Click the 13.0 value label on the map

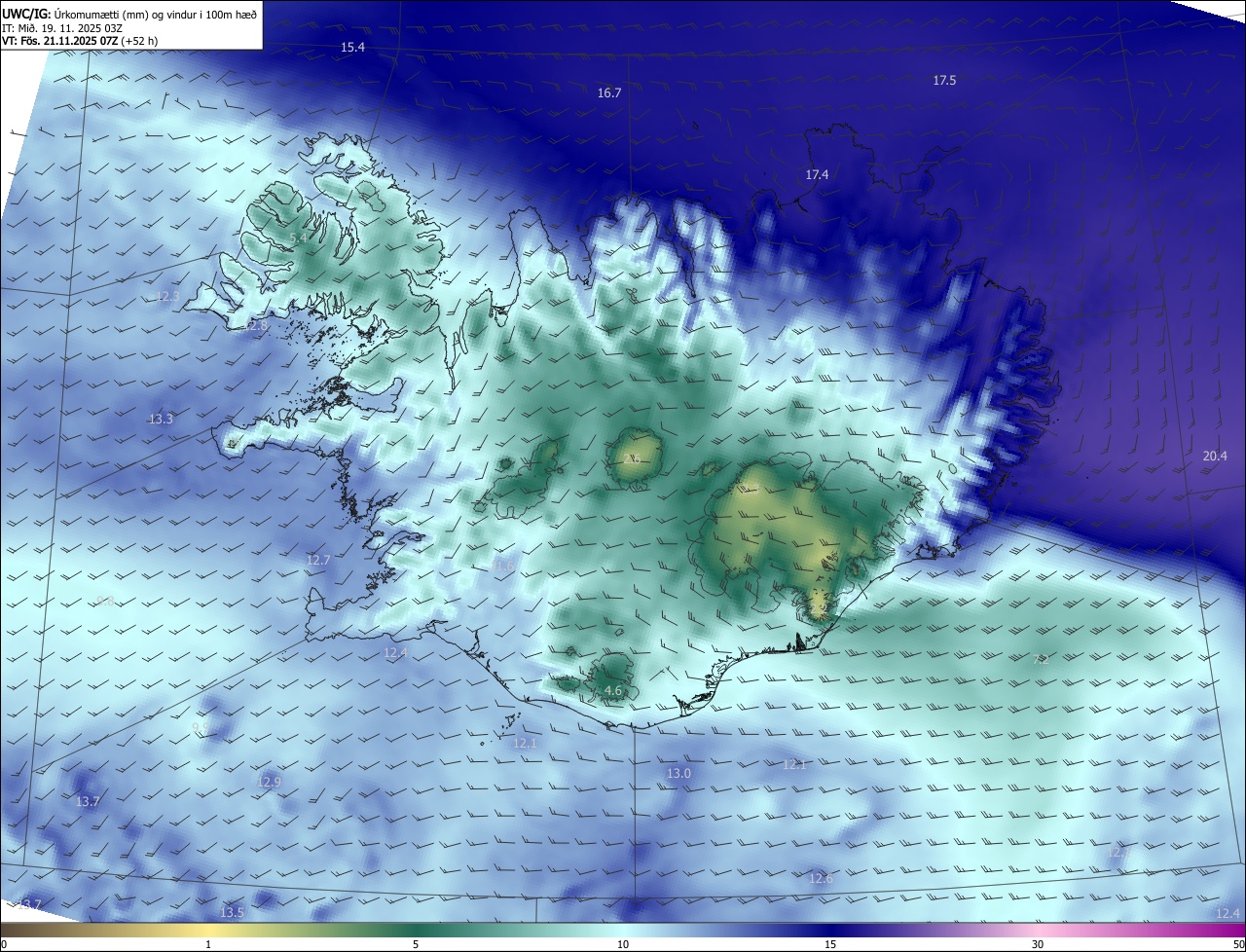[678, 773]
